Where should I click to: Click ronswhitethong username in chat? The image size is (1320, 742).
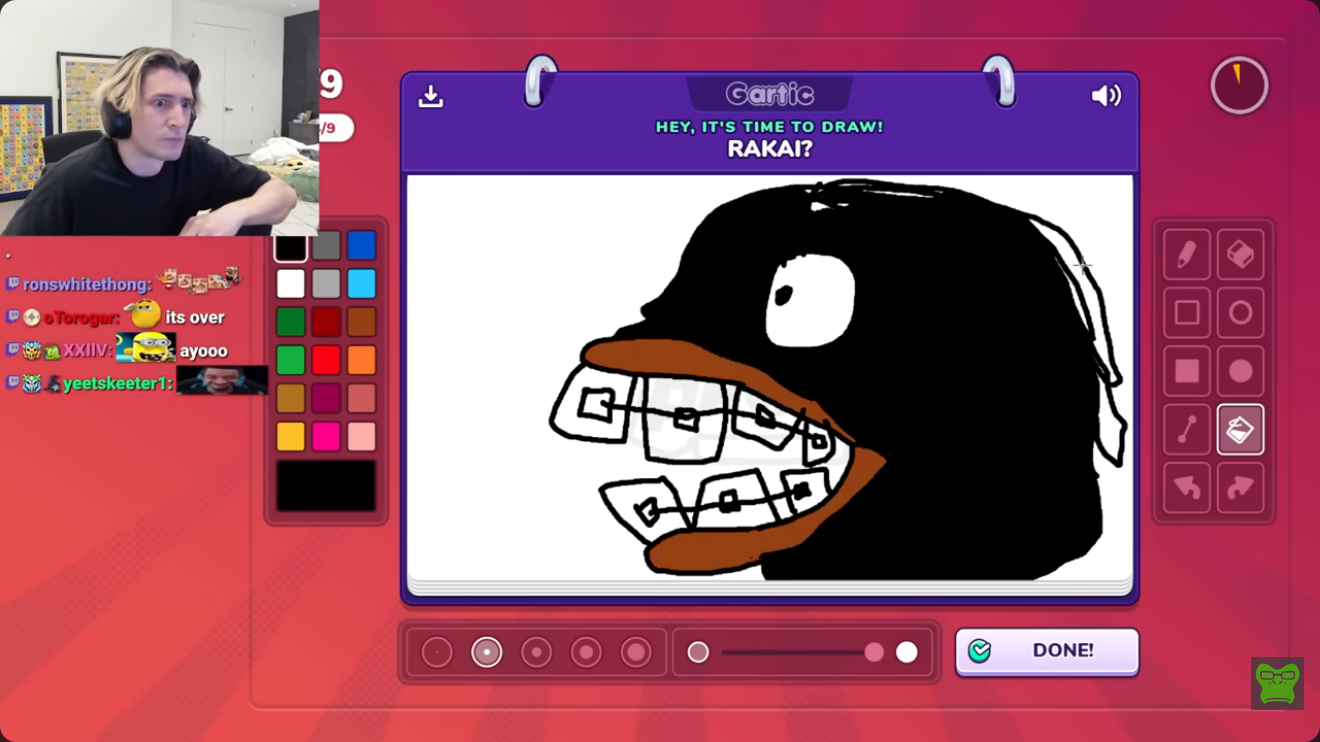[x=87, y=285]
